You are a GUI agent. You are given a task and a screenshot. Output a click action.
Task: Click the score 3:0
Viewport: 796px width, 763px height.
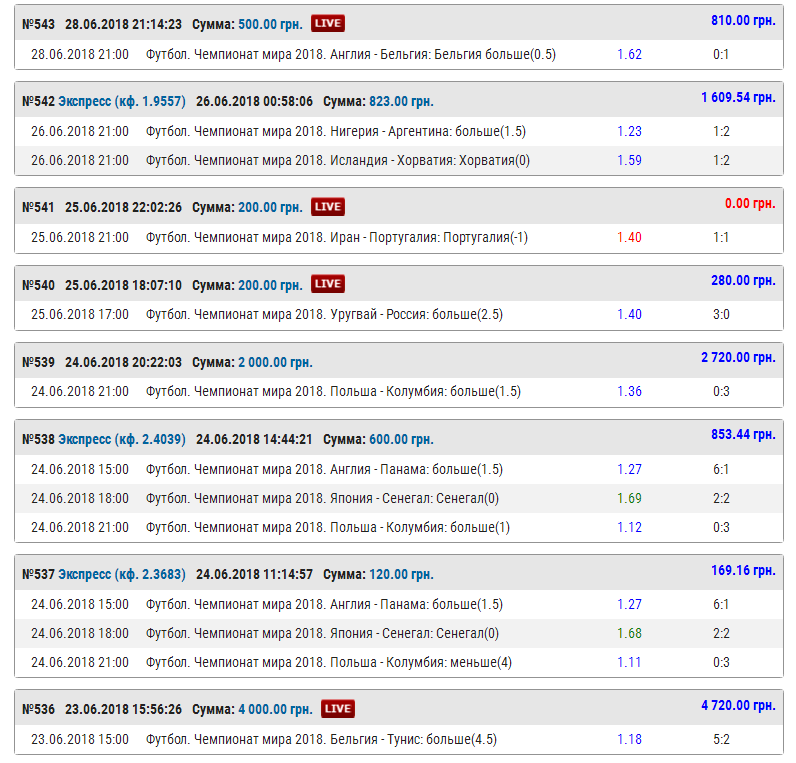click(x=721, y=315)
